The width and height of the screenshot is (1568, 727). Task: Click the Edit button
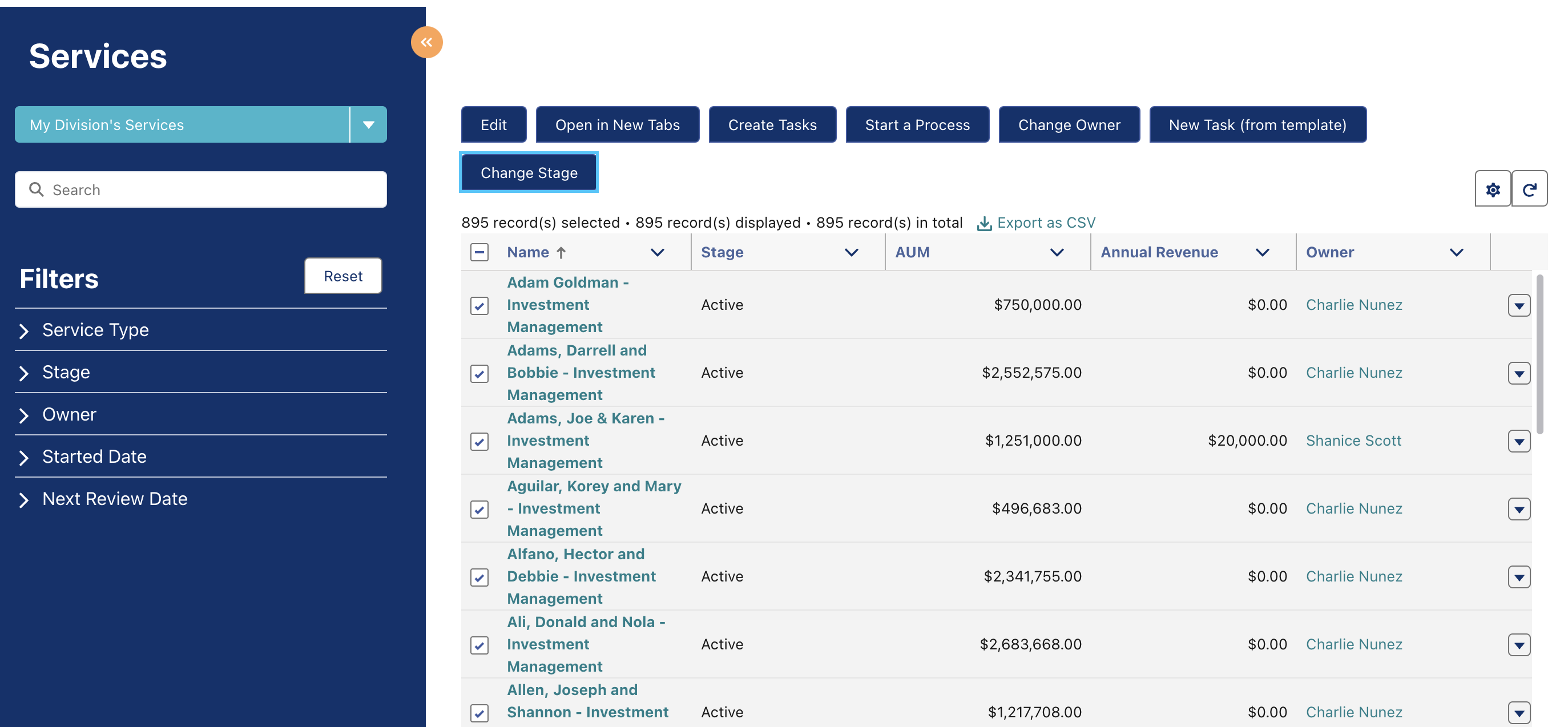click(494, 125)
